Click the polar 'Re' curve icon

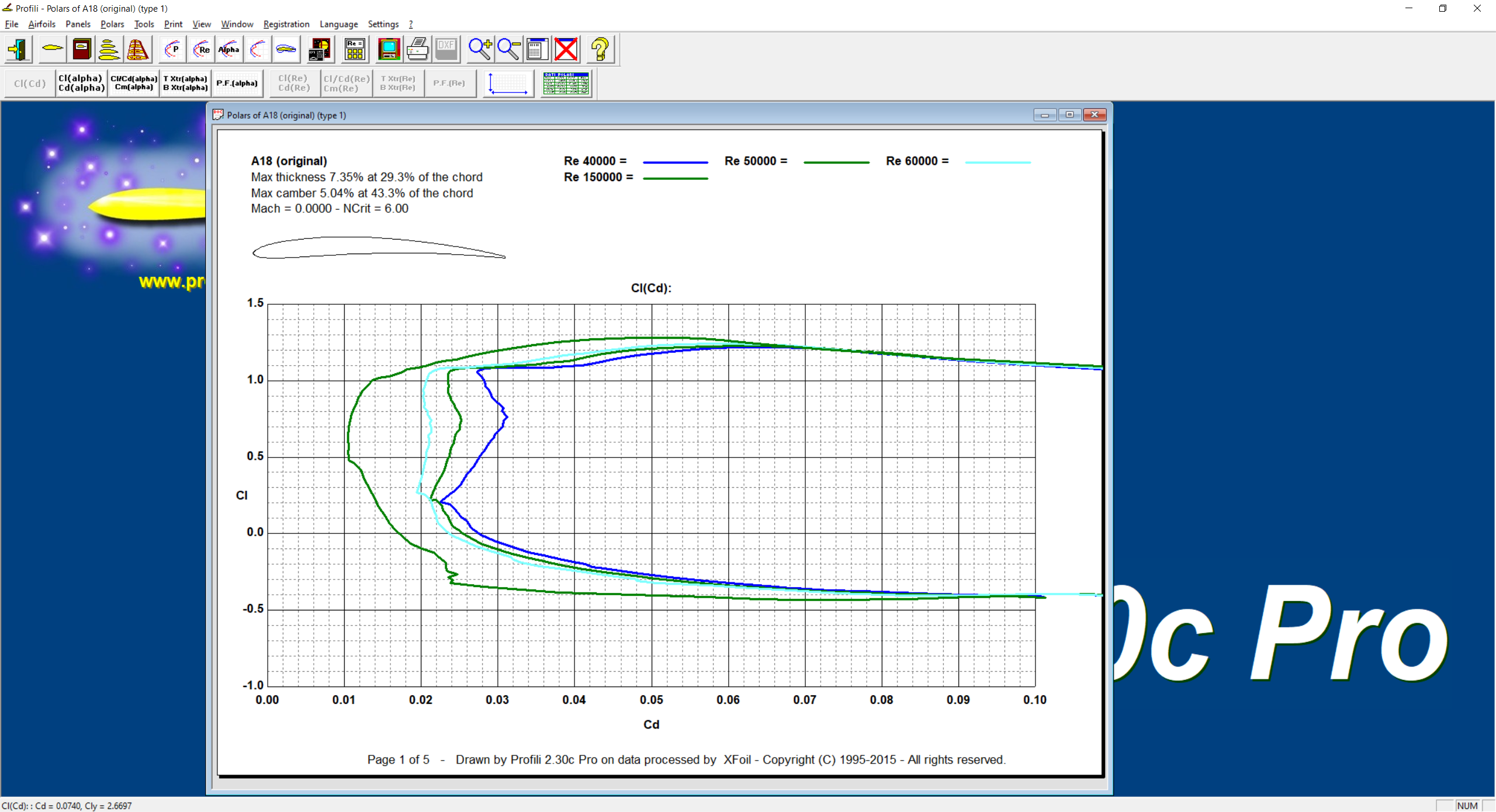201,50
